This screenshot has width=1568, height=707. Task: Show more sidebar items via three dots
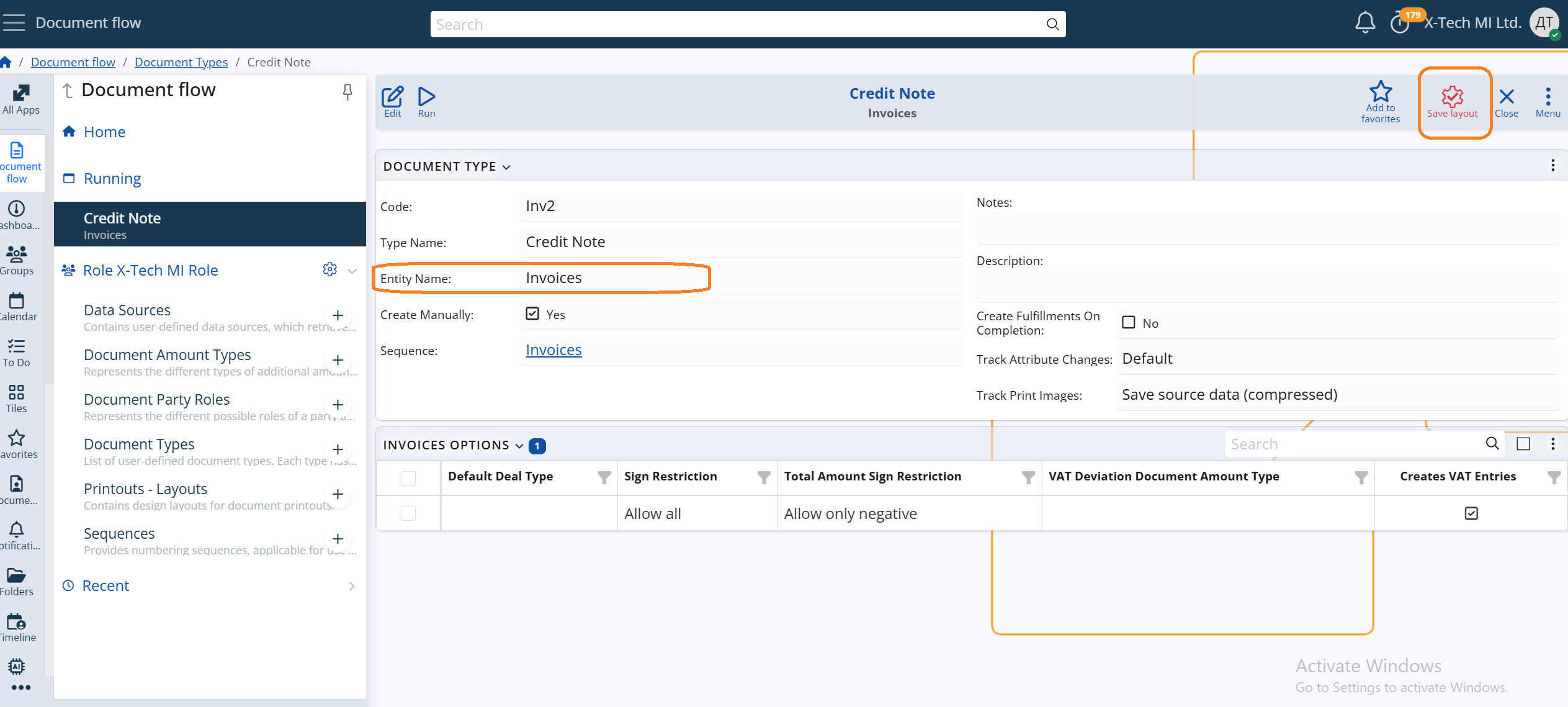click(x=20, y=687)
